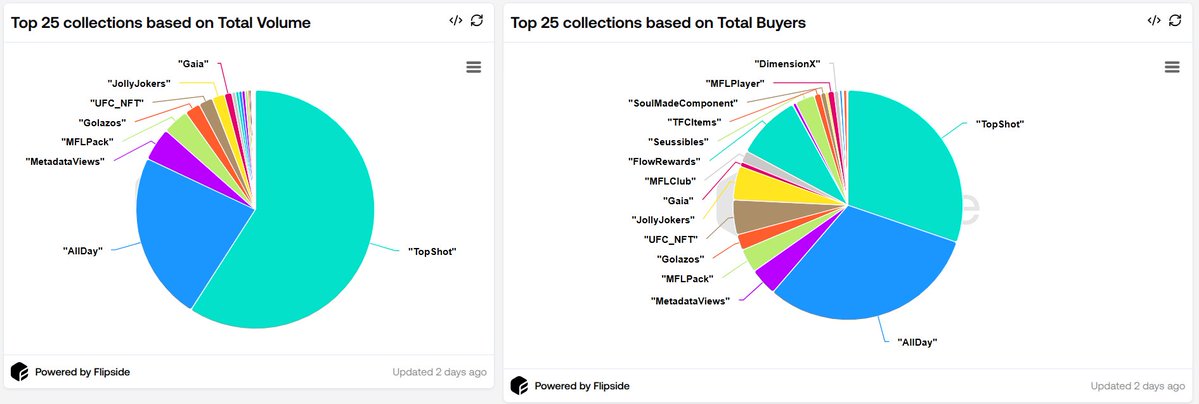1199x404 pixels.
Task: Click Updated 2 days ago under Total Volume
Action: 439,373
